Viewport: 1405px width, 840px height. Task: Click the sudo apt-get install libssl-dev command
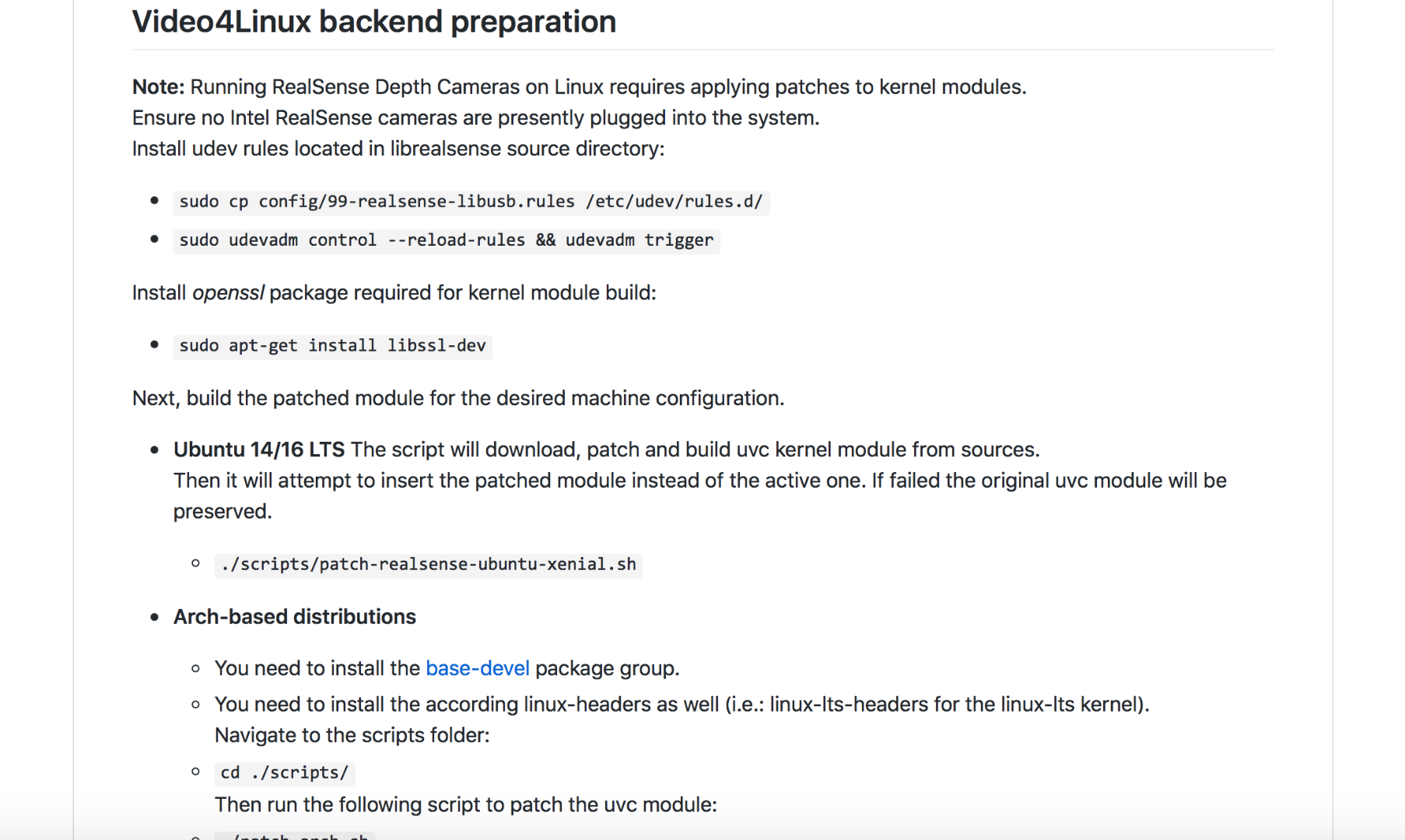tap(332, 345)
